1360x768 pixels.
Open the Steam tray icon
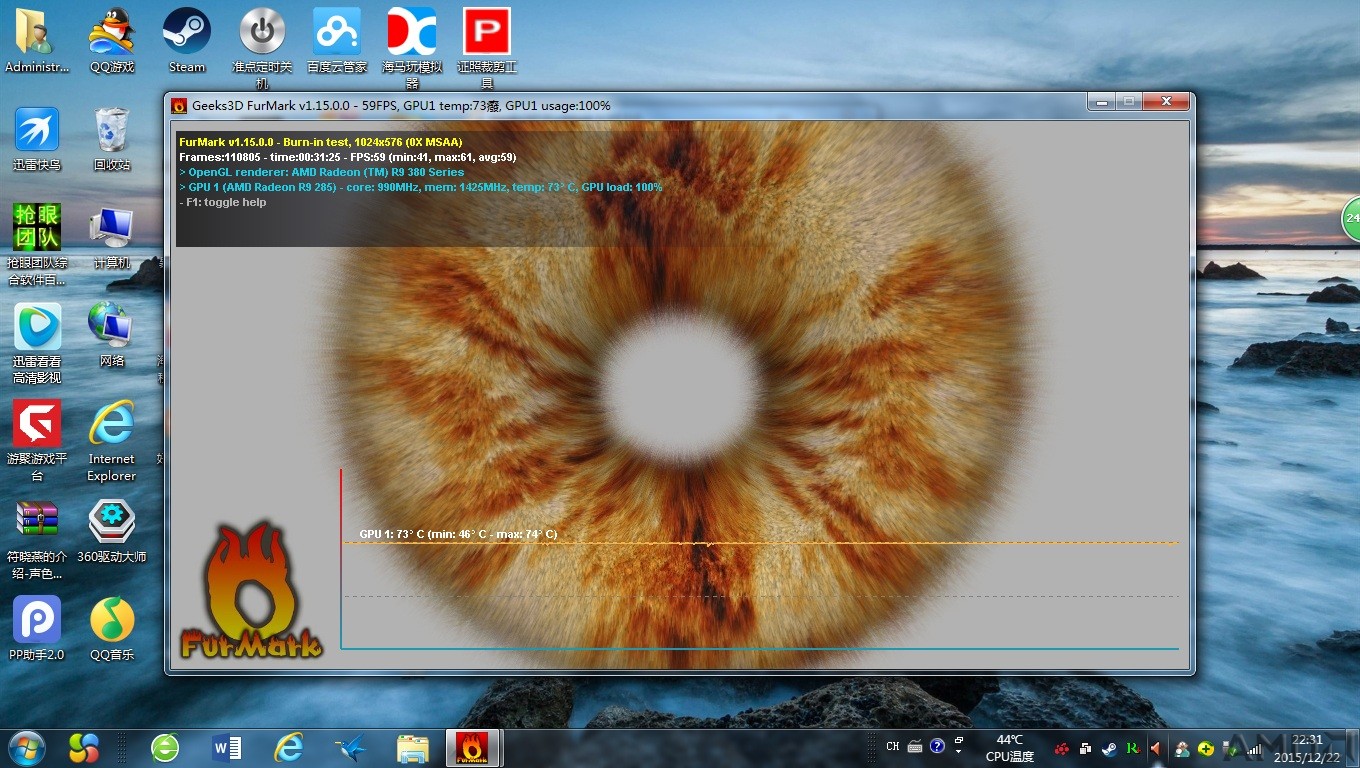point(1109,748)
